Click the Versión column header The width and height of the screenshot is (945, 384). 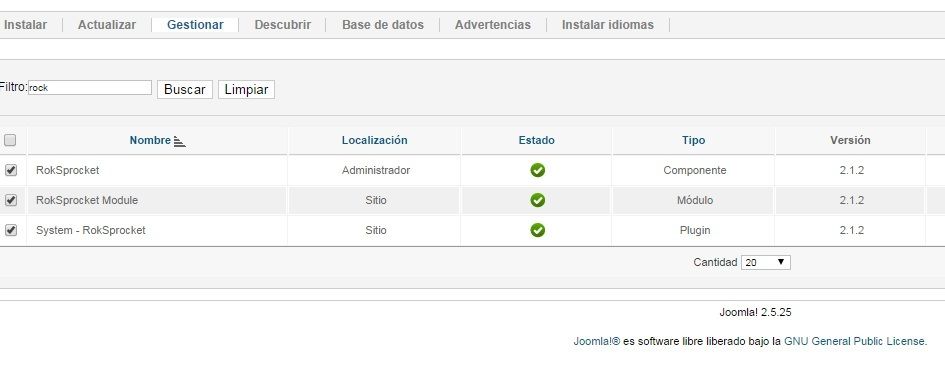pos(850,140)
